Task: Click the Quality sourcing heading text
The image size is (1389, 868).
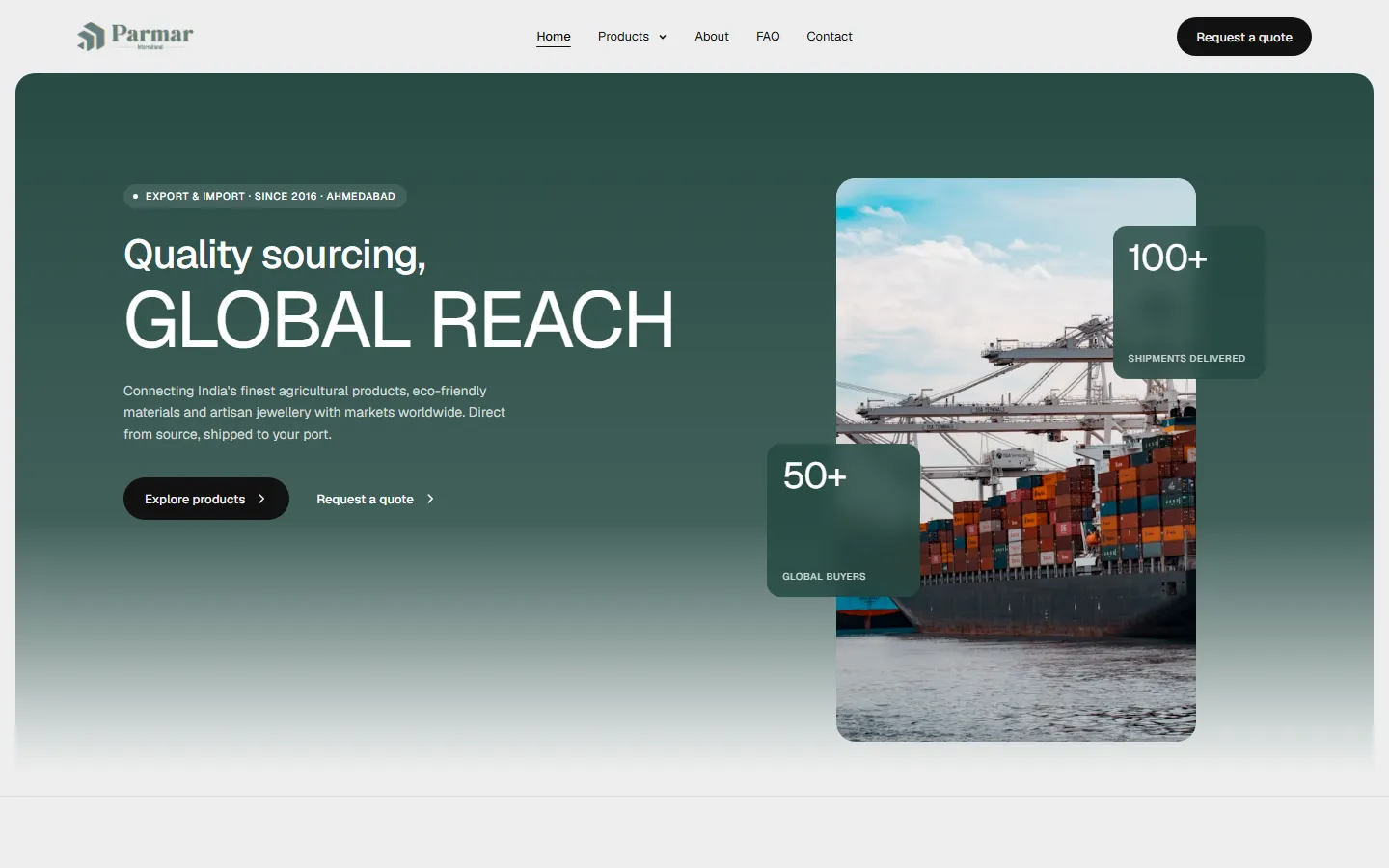Action: (275, 255)
